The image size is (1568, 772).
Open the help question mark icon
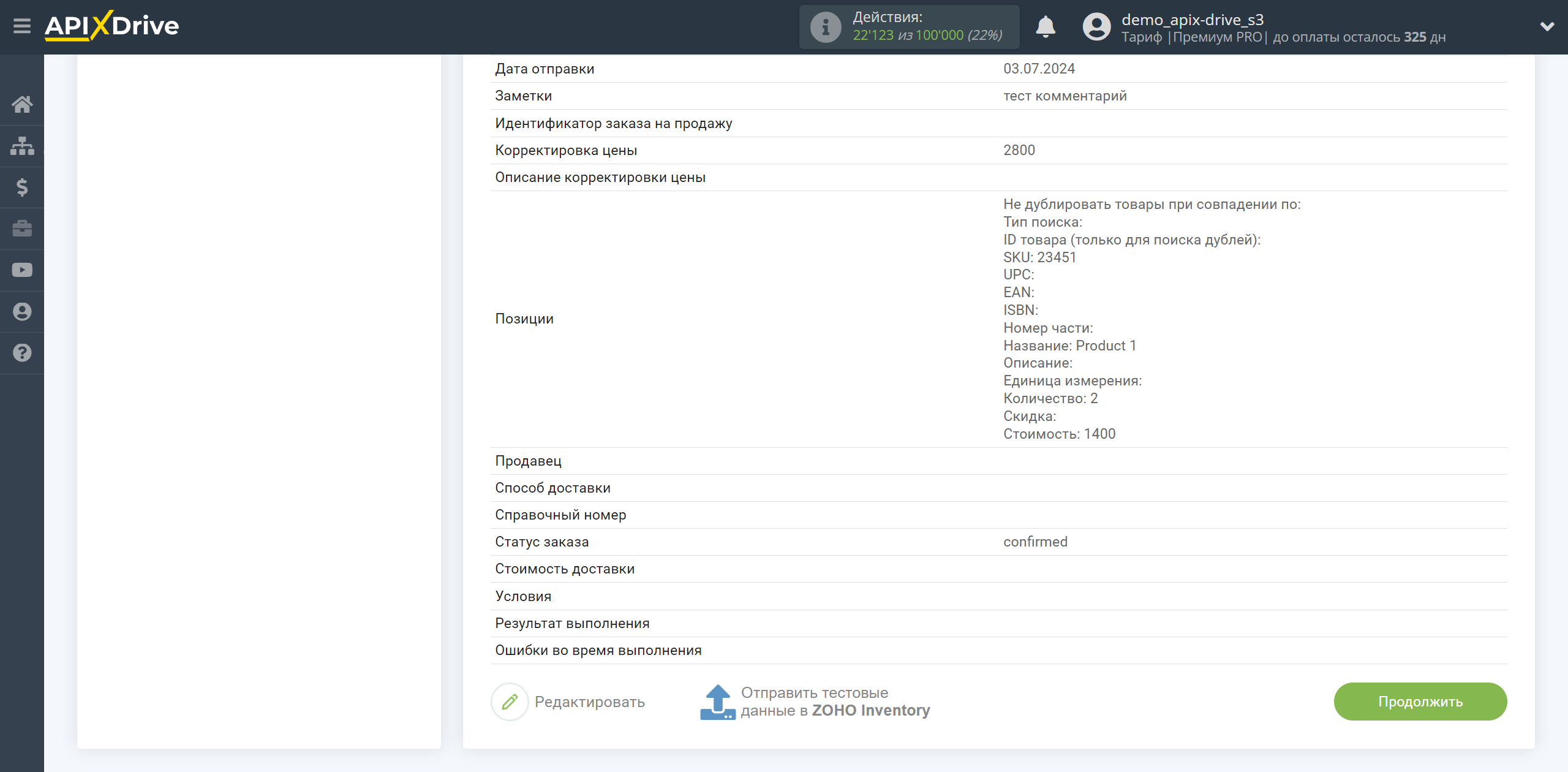[22, 353]
